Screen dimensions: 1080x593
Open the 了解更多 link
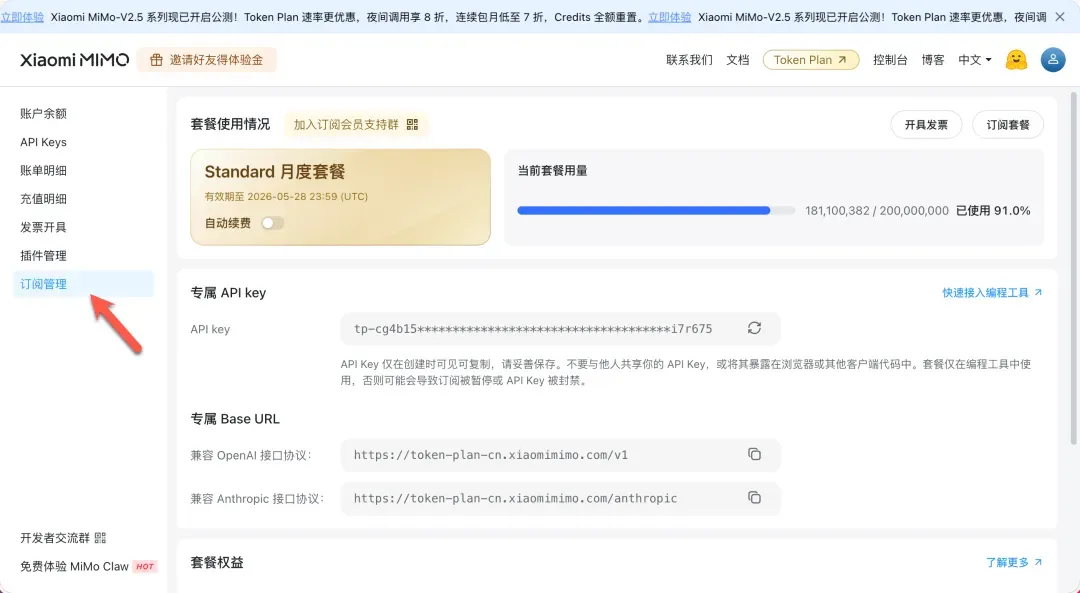point(1014,563)
